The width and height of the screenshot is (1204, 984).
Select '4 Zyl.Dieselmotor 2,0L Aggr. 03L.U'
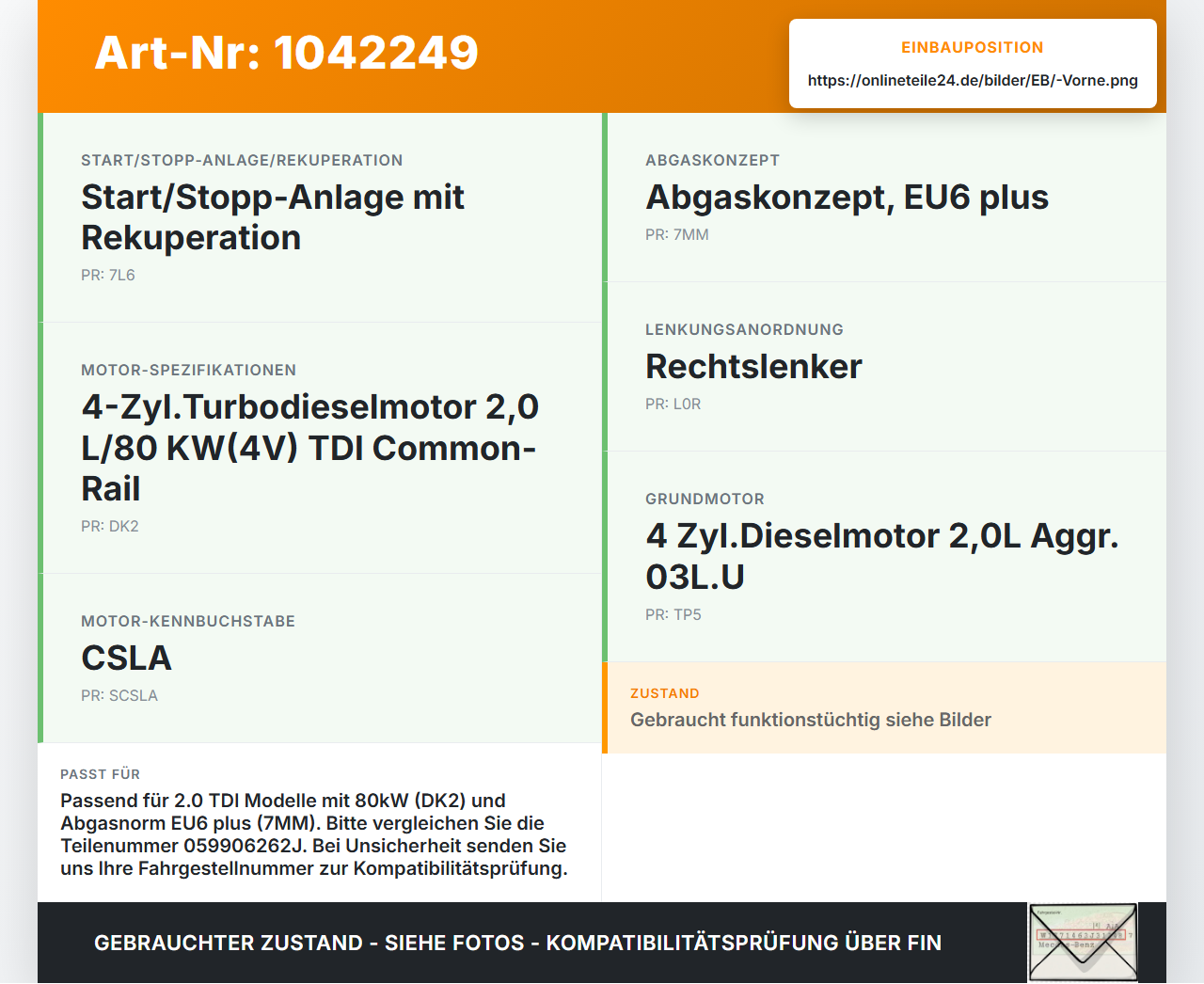(882, 556)
